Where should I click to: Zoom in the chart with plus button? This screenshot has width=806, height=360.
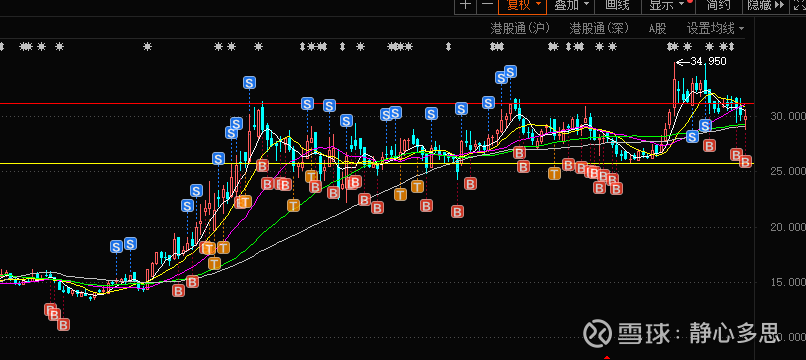click(465, 5)
